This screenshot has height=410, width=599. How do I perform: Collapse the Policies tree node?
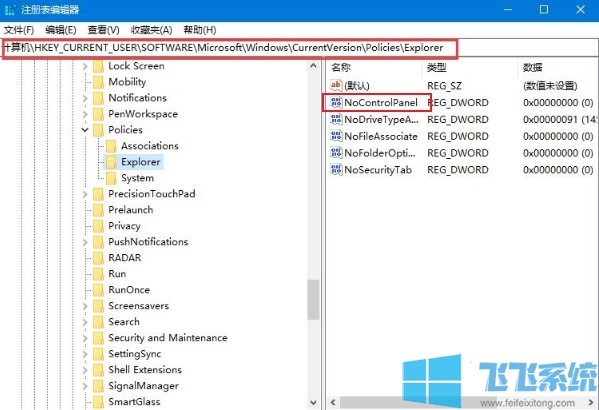click(x=85, y=130)
